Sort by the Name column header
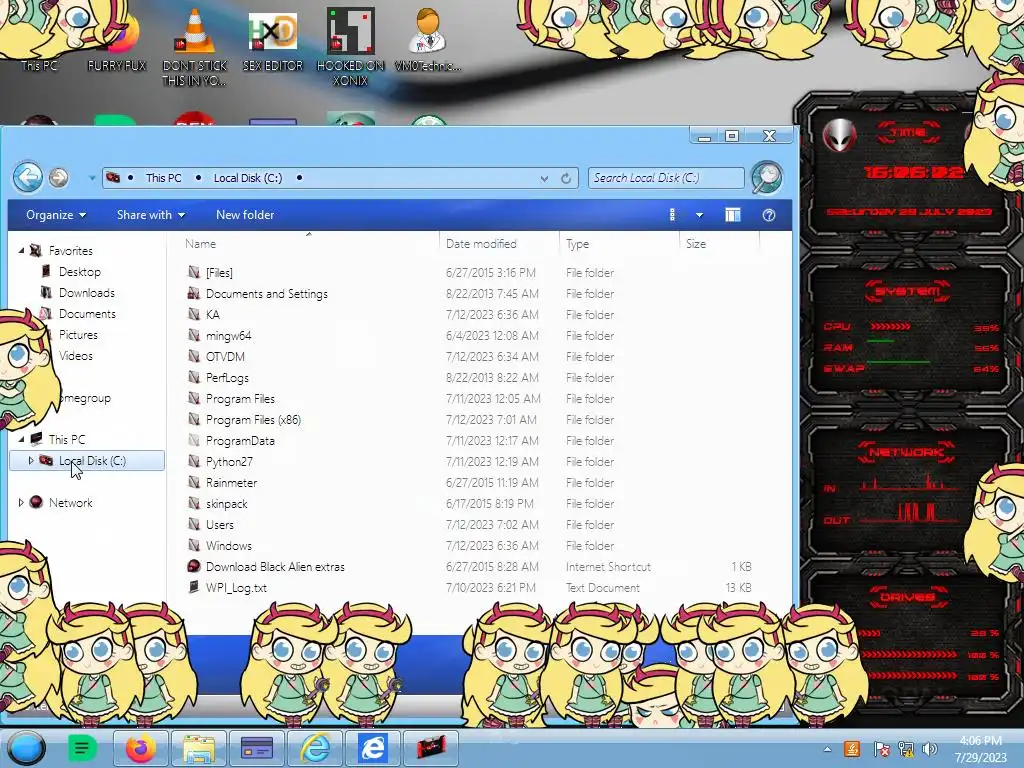The width and height of the screenshot is (1024, 768). point(200,244)
